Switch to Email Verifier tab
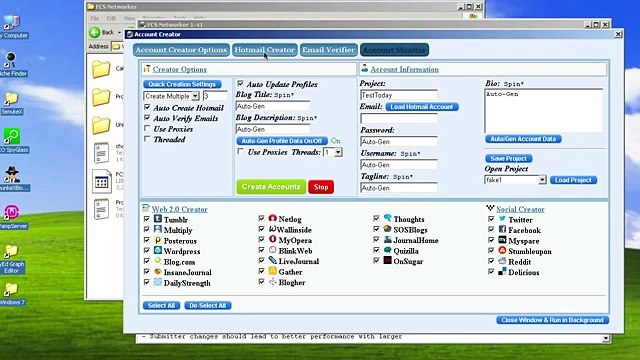The image size is (640, 360). pos(329,50)
